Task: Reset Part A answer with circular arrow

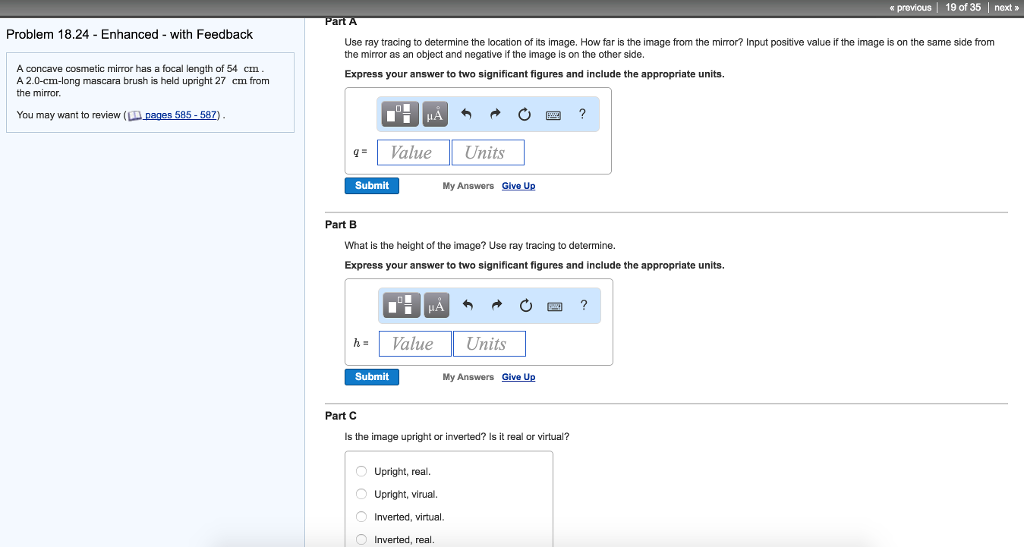Action: point(524,115)
